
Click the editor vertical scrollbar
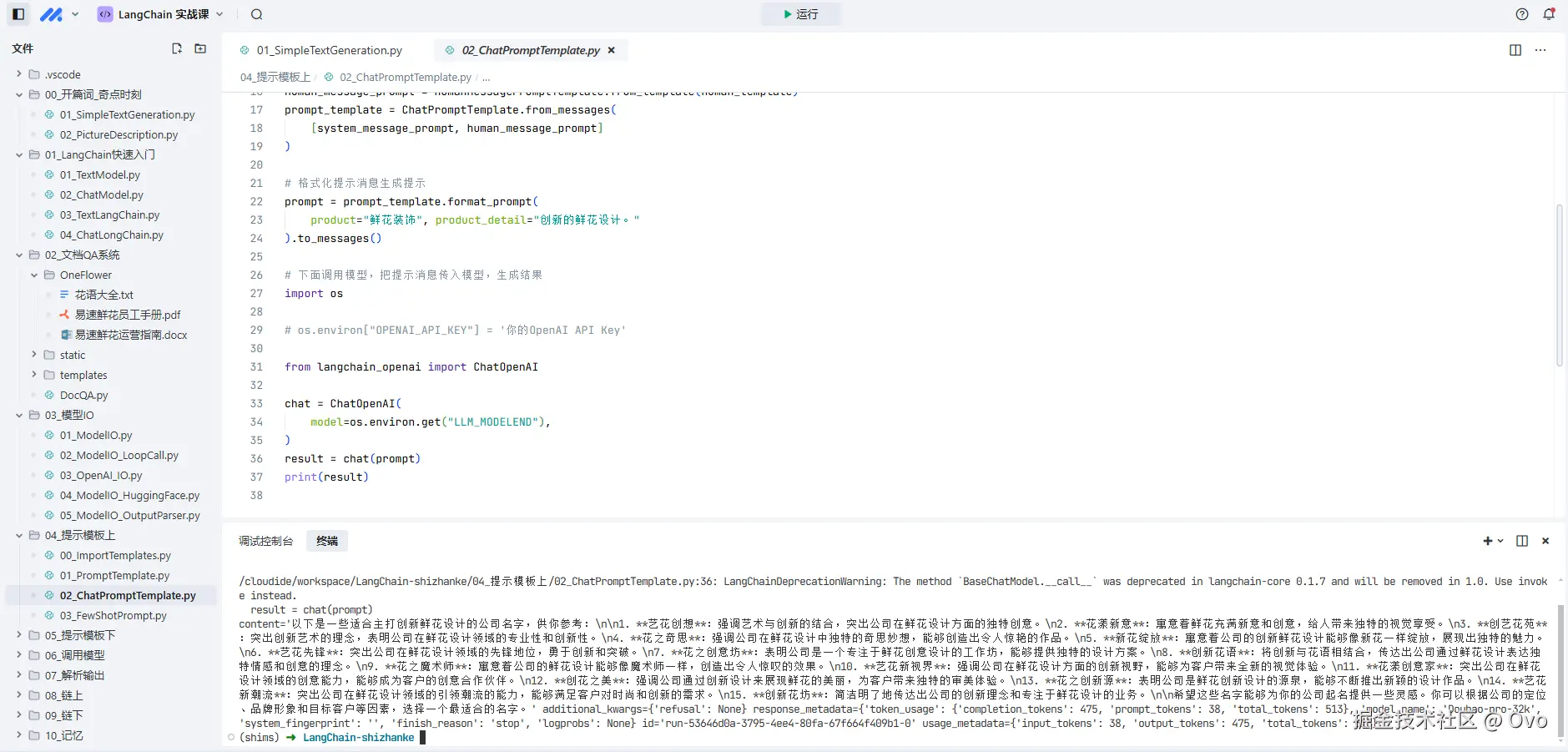point(1559,284)
